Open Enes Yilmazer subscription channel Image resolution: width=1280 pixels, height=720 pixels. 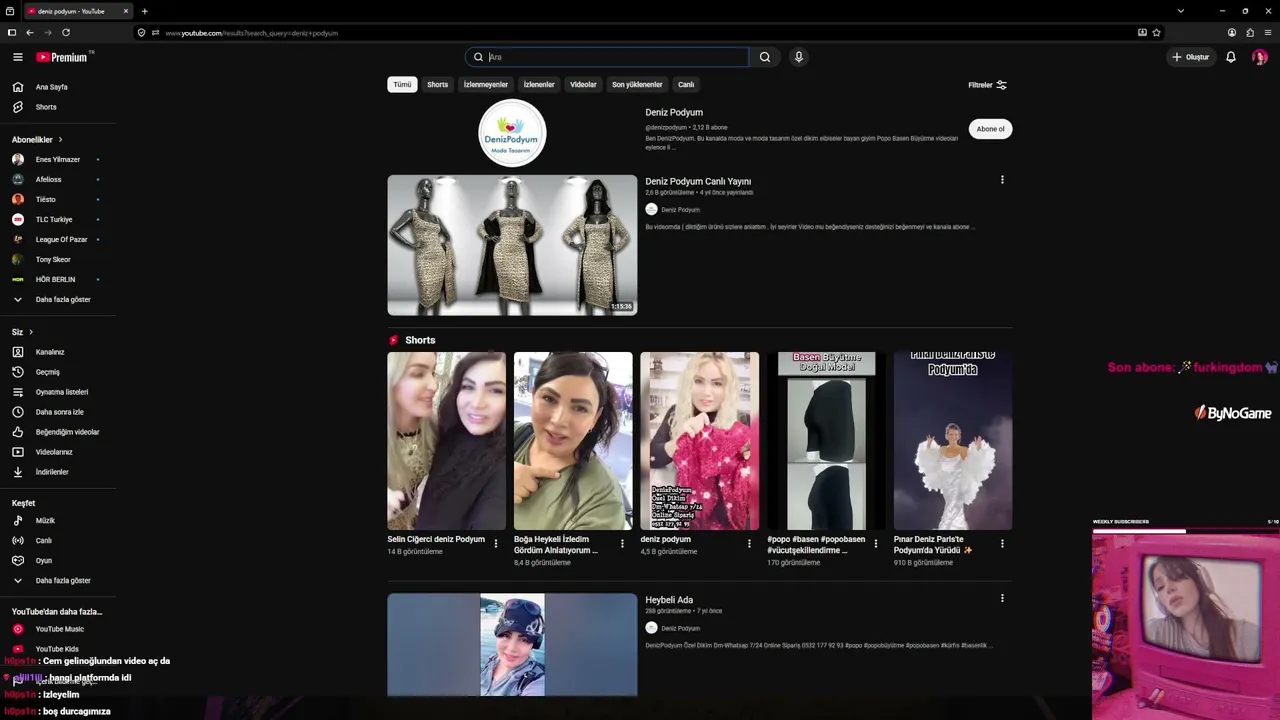[58, 160]
